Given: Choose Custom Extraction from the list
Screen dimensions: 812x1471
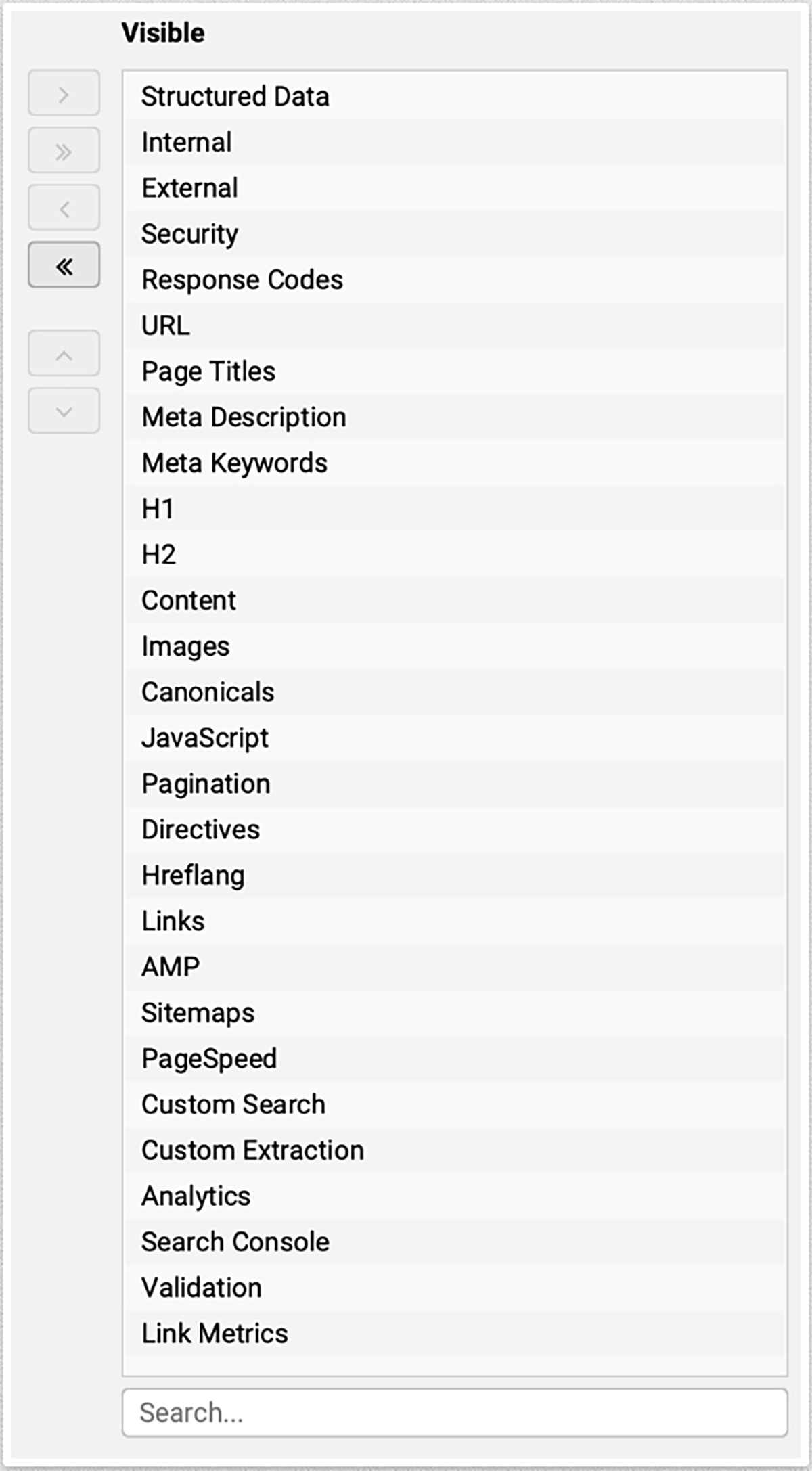Looking at the screenshot, I should point(455,1150).
